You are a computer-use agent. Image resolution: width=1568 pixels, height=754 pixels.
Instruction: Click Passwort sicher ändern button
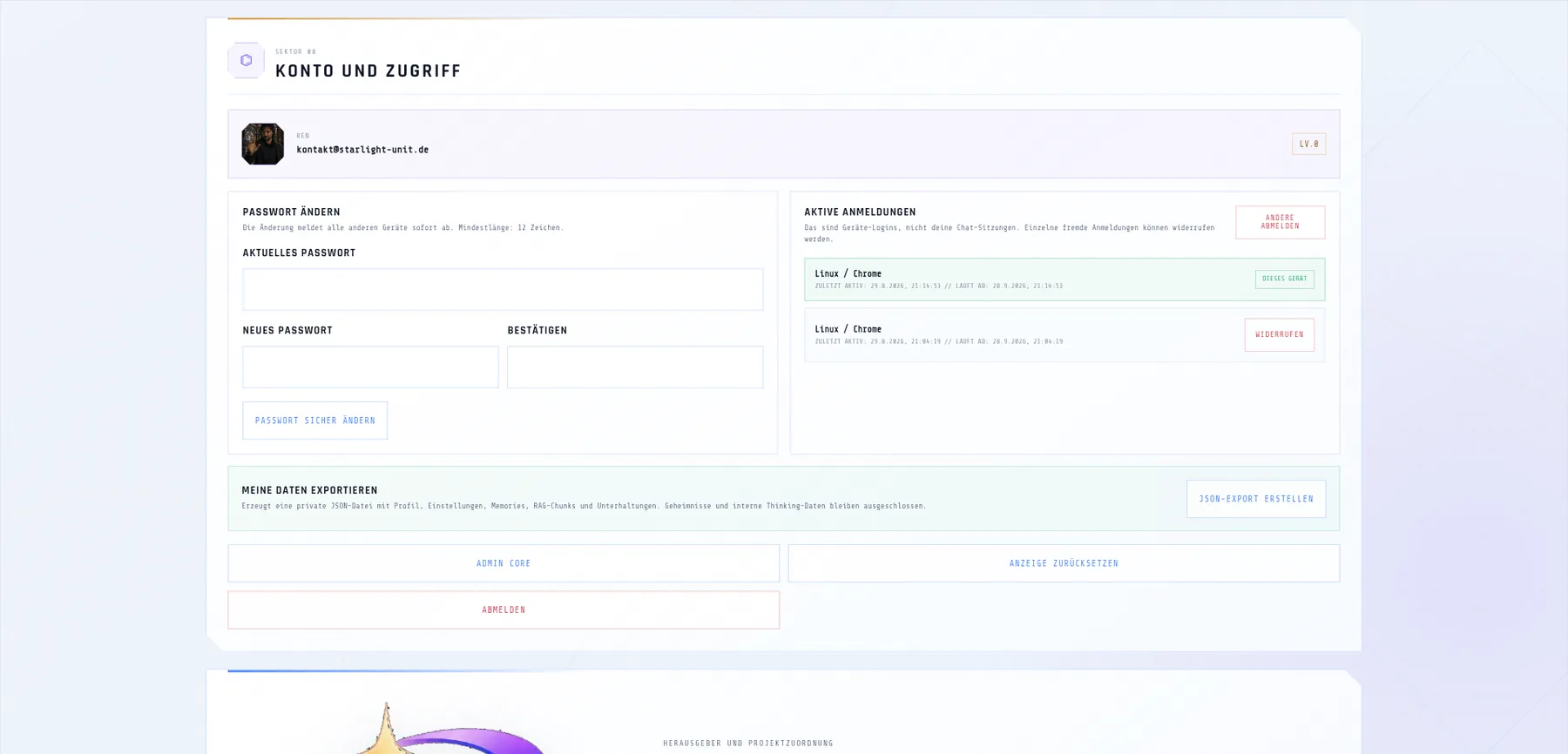pyautogui.click(x=314, y=421)
